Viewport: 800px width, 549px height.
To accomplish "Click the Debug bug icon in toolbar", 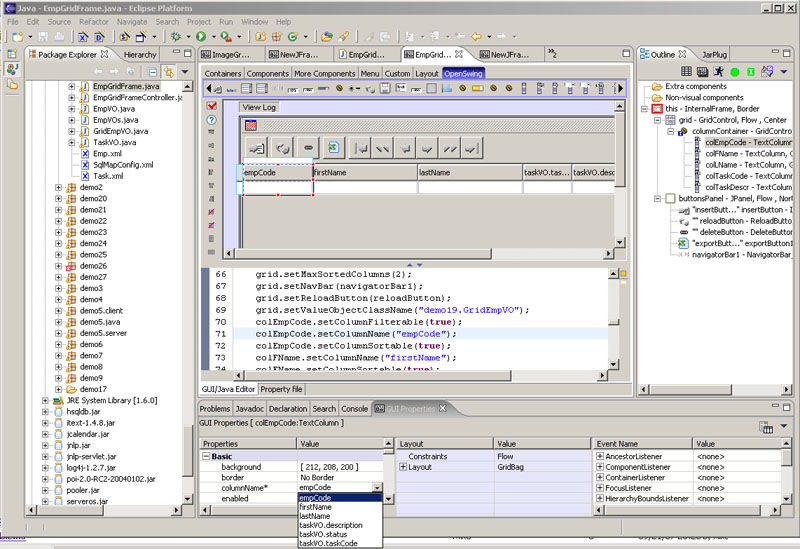I will coord(175,37).
